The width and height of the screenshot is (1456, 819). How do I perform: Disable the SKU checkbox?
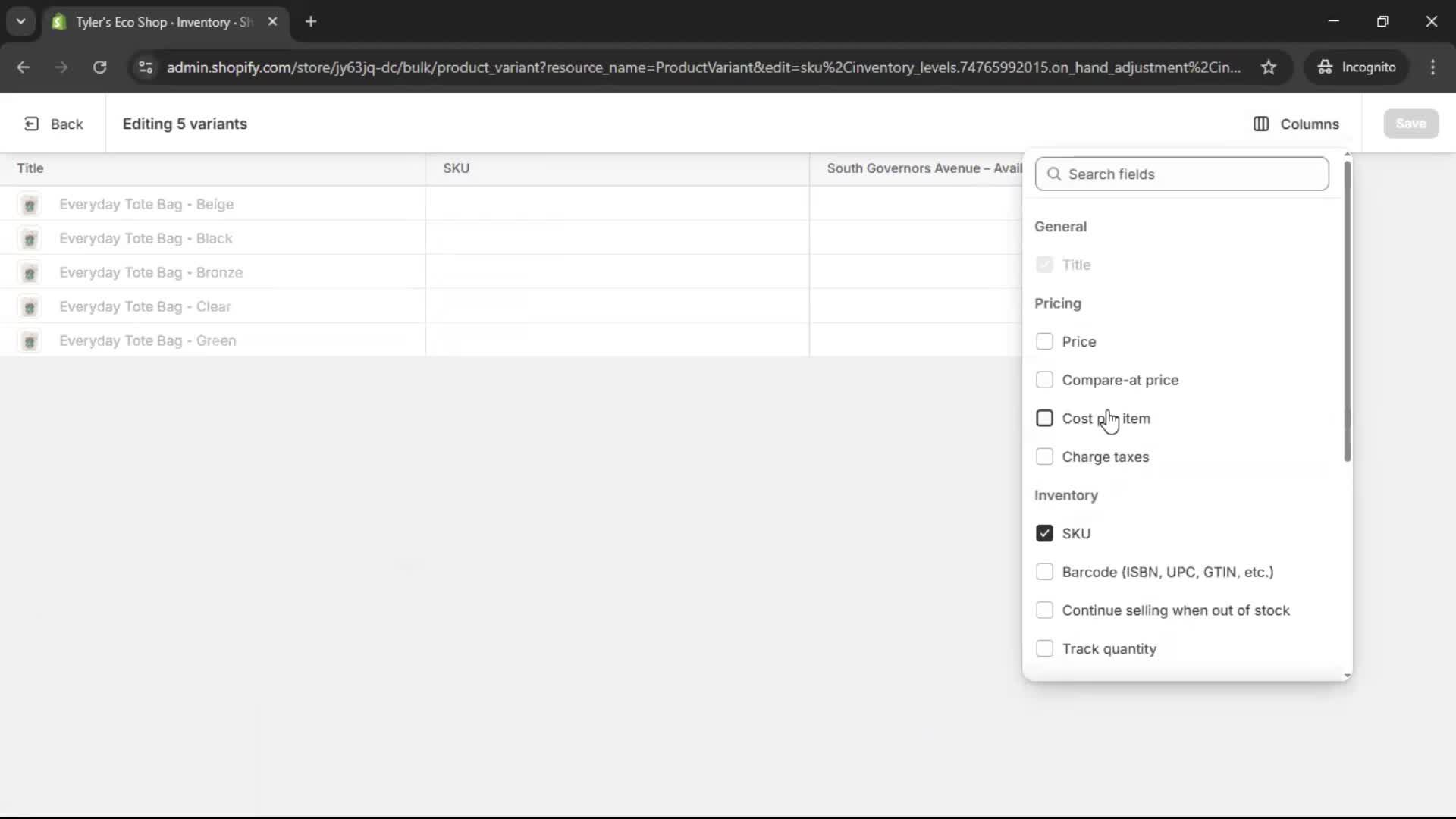point(1044,533)
